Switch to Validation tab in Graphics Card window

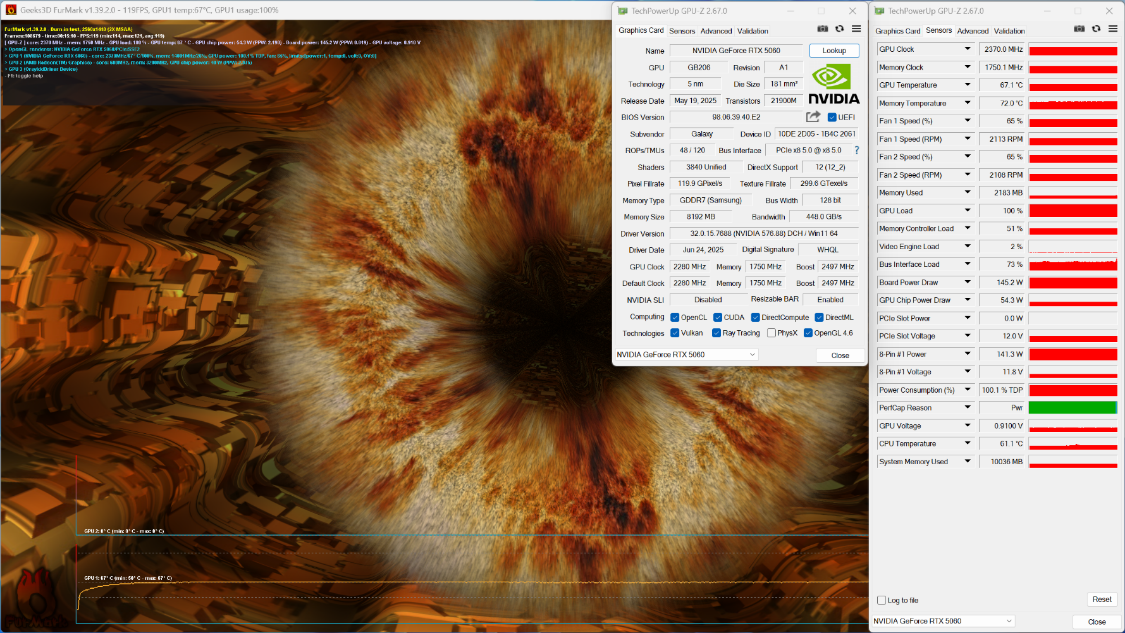(x=753, y=31)
